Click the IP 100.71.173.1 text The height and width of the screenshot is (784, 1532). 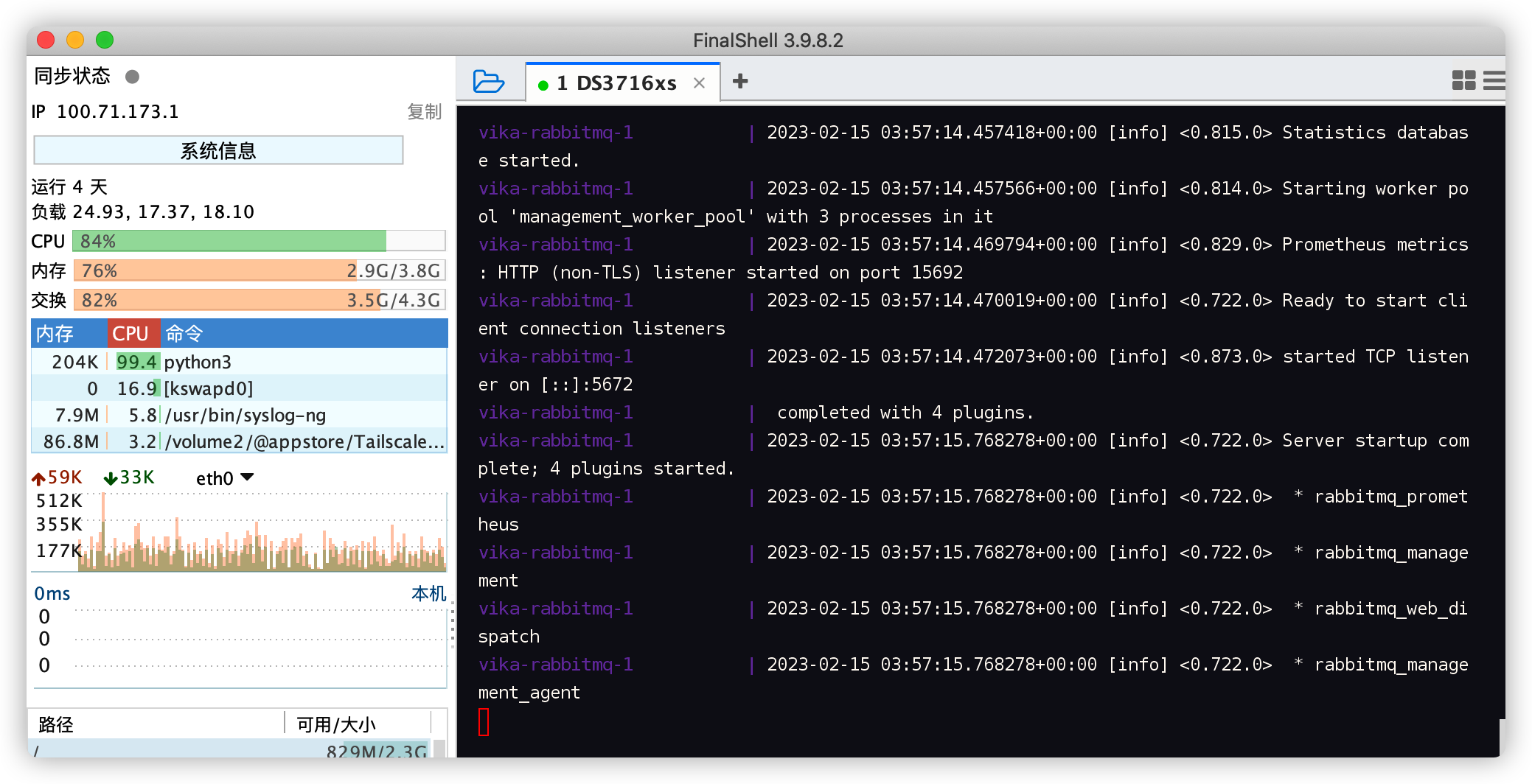coord(105,111)
